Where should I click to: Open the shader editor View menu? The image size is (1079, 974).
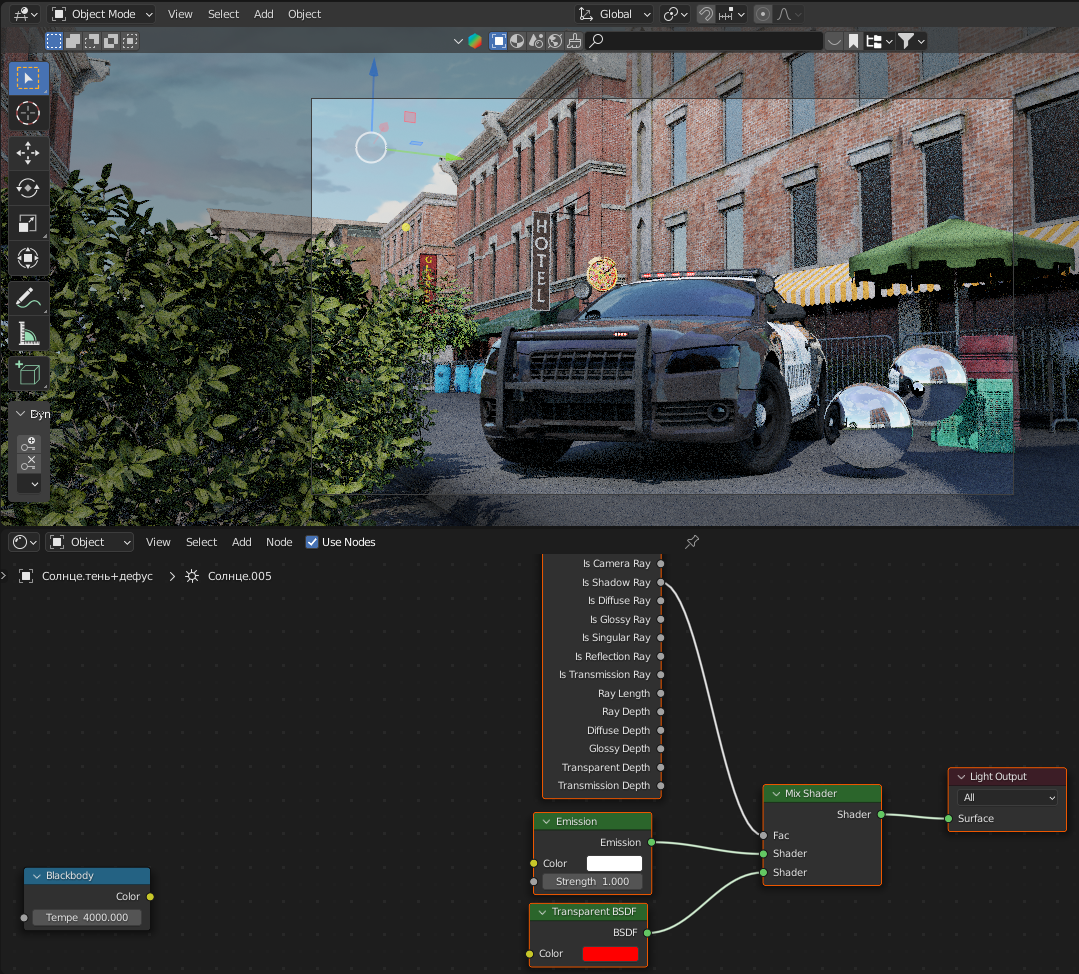[x=158, y=542]
